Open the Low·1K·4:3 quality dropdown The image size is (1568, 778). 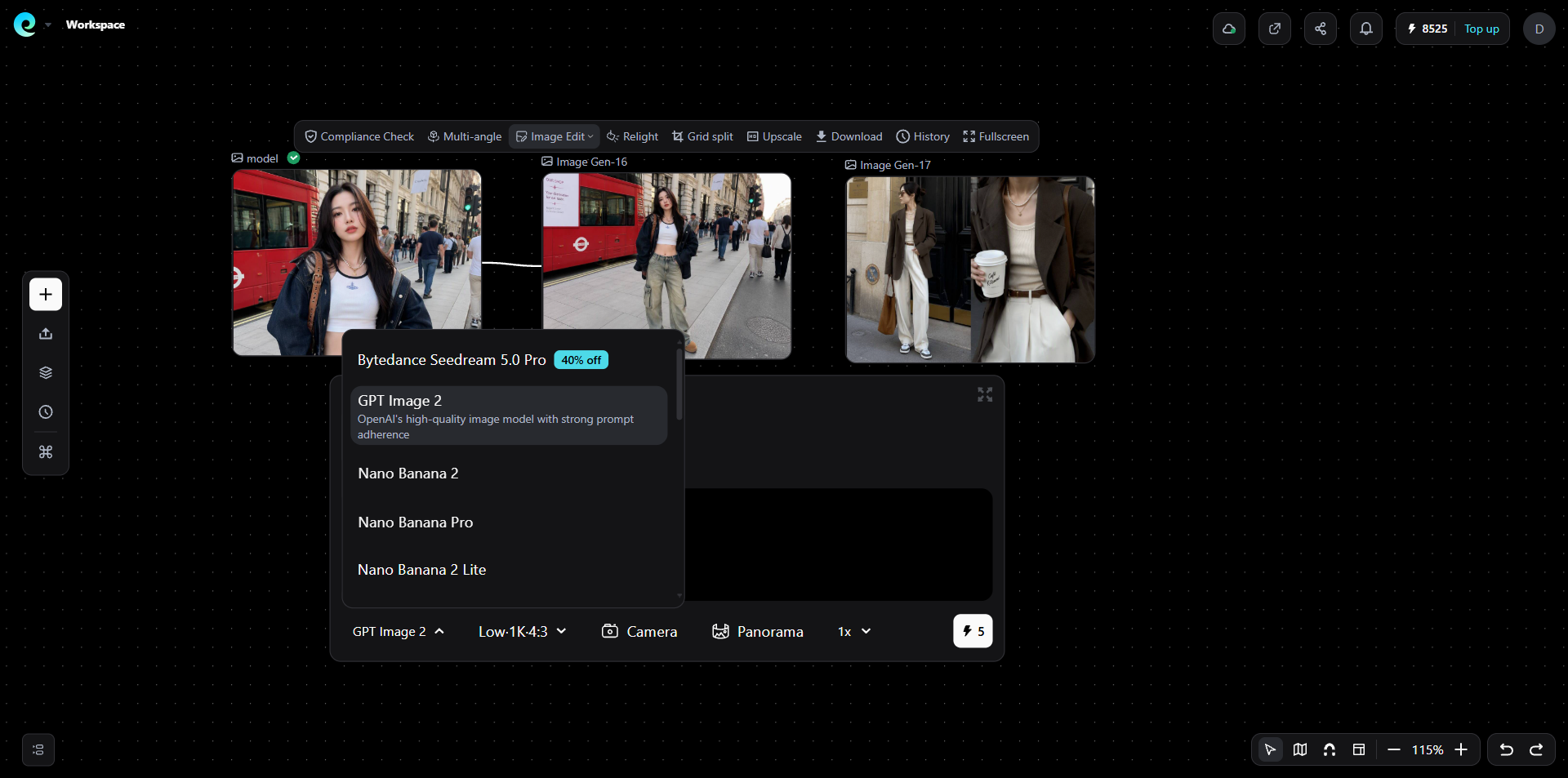click(x=523, y=631)
